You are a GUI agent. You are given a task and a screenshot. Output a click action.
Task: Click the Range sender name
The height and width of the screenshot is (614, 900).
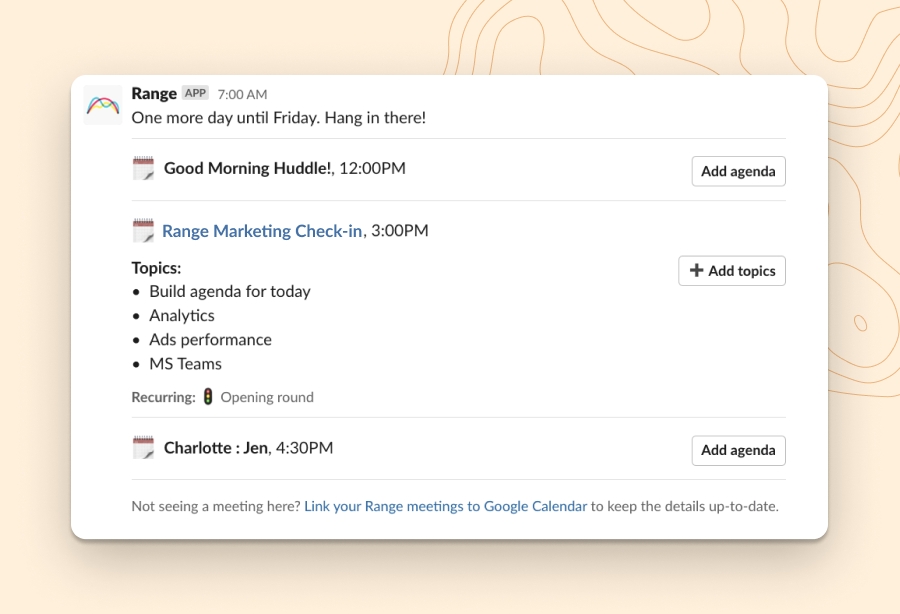coord(154,94)
